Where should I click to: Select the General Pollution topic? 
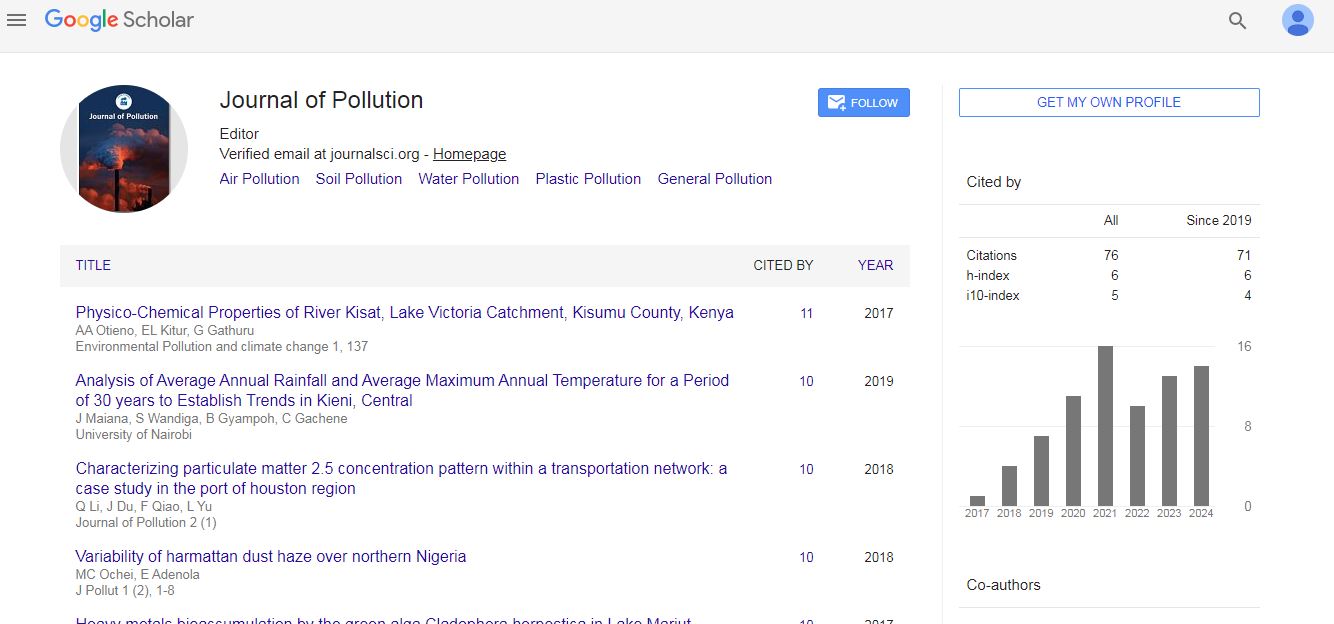pyautogui.click(x=714, y=179)
